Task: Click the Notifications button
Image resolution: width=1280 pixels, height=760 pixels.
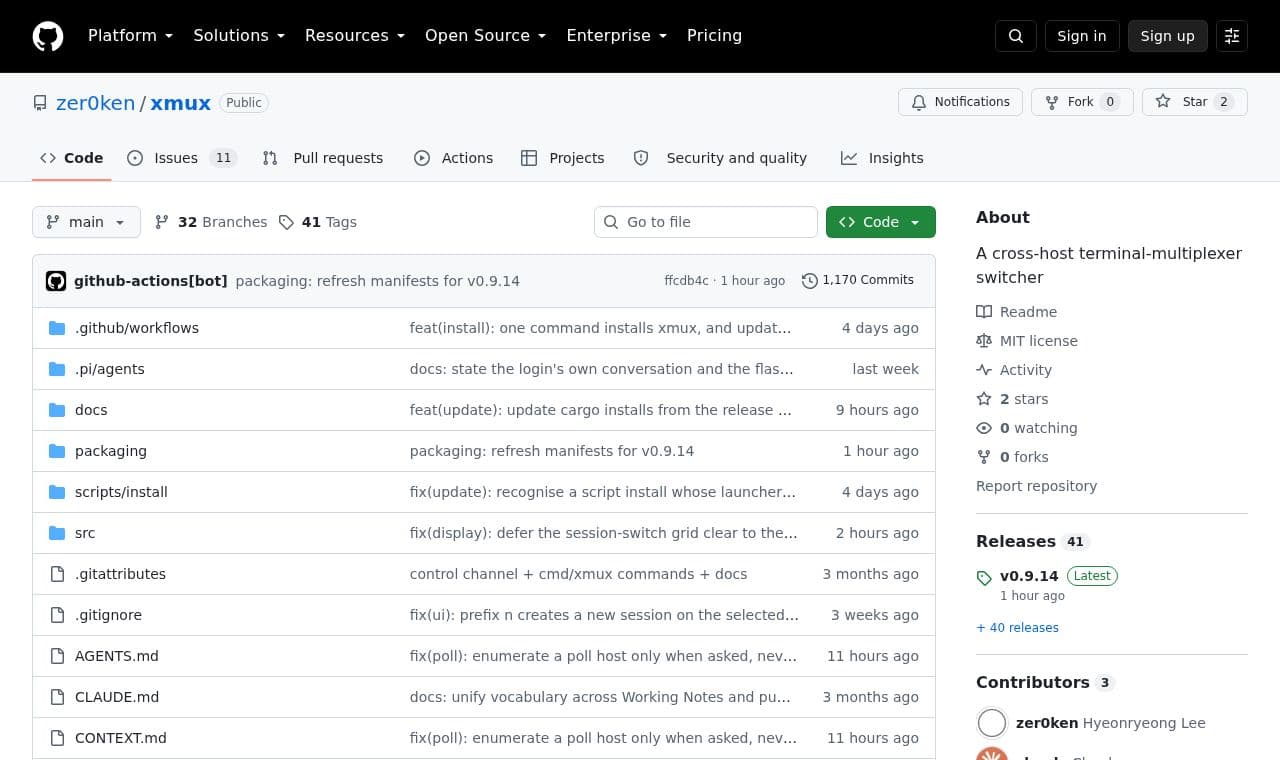Action: (961, 102)
